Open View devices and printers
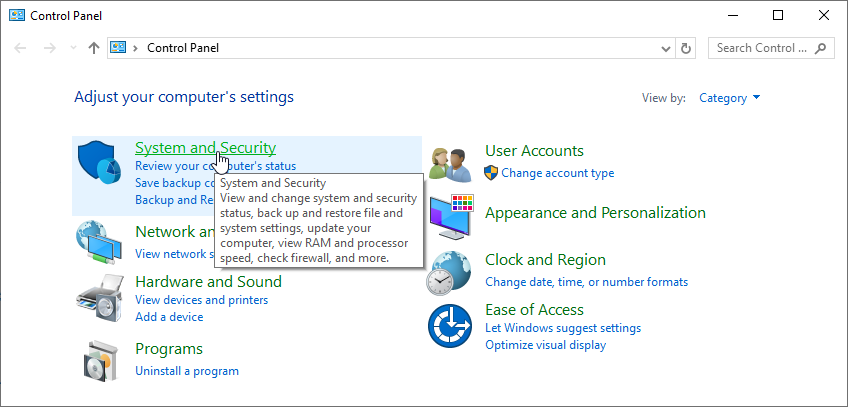 [x=201, y=299]
